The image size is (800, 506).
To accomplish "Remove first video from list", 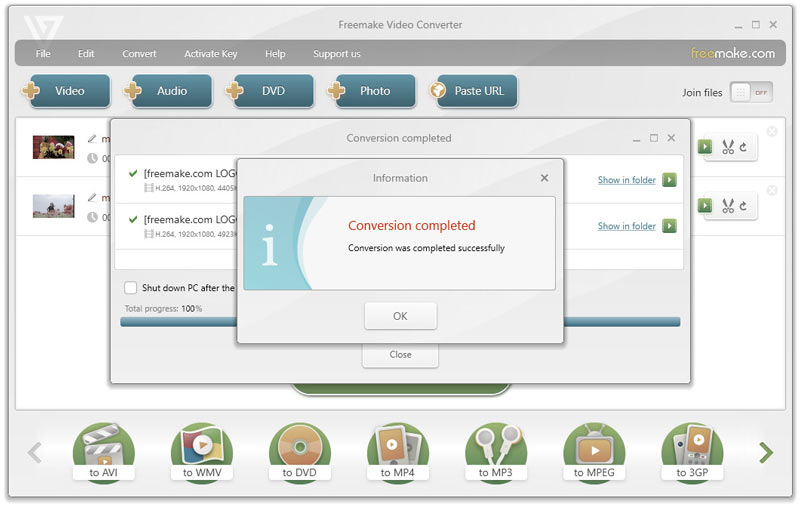I will [772, 132].
